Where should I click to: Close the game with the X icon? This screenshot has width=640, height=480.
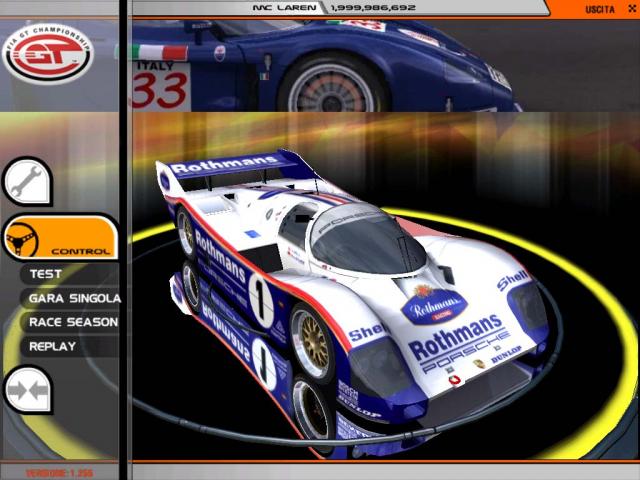[x=632, y=8]
